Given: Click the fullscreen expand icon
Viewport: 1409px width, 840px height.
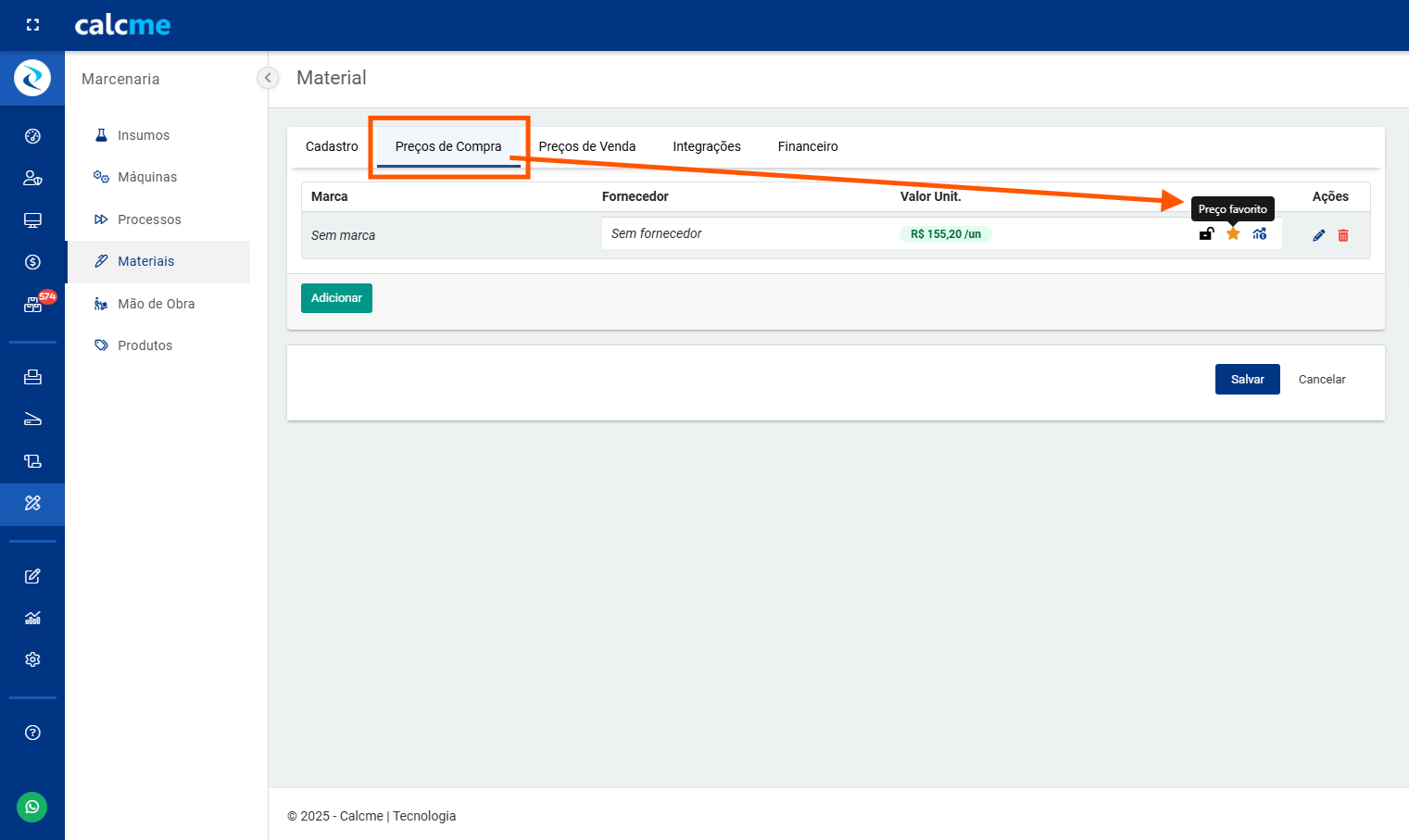Looking at the screenshot, I should point(32,25).
